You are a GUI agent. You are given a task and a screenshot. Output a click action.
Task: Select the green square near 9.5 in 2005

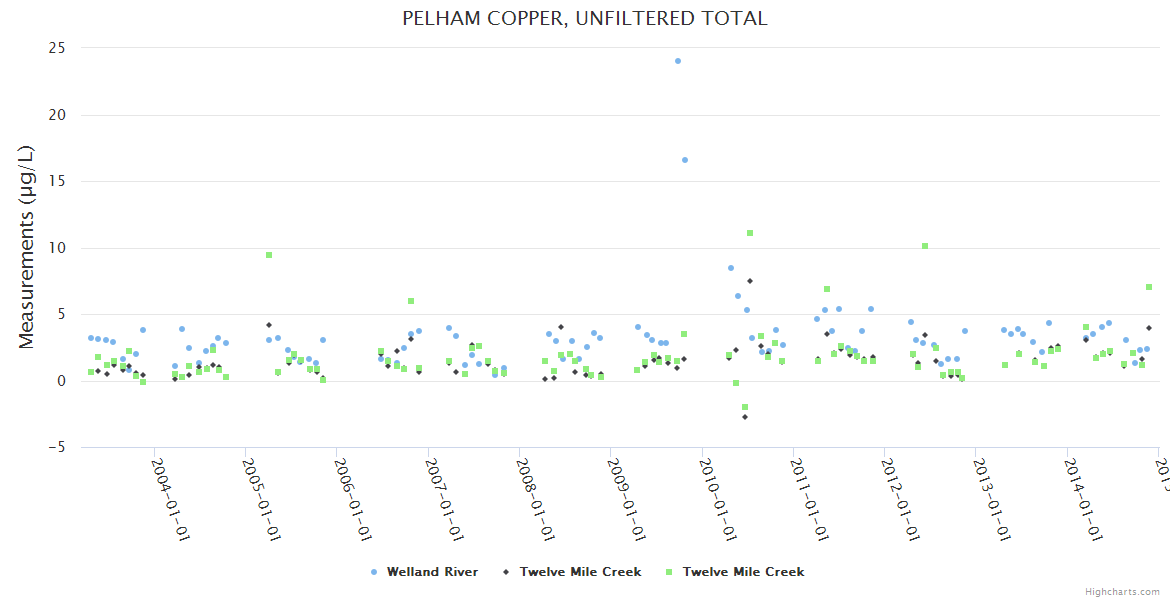click(269, 255)
